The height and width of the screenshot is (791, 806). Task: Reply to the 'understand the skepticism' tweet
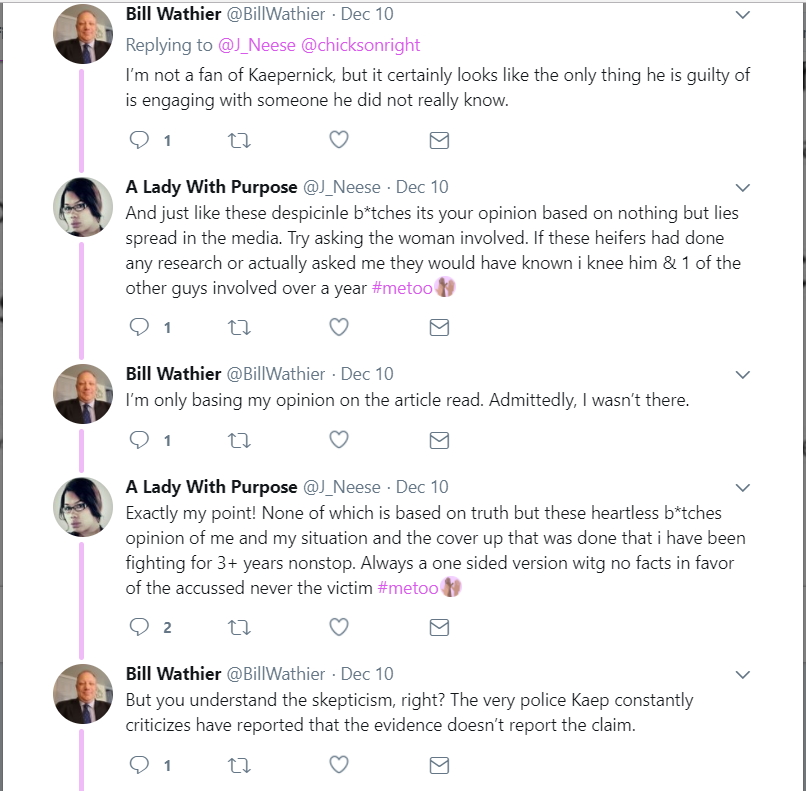(139, 765)
